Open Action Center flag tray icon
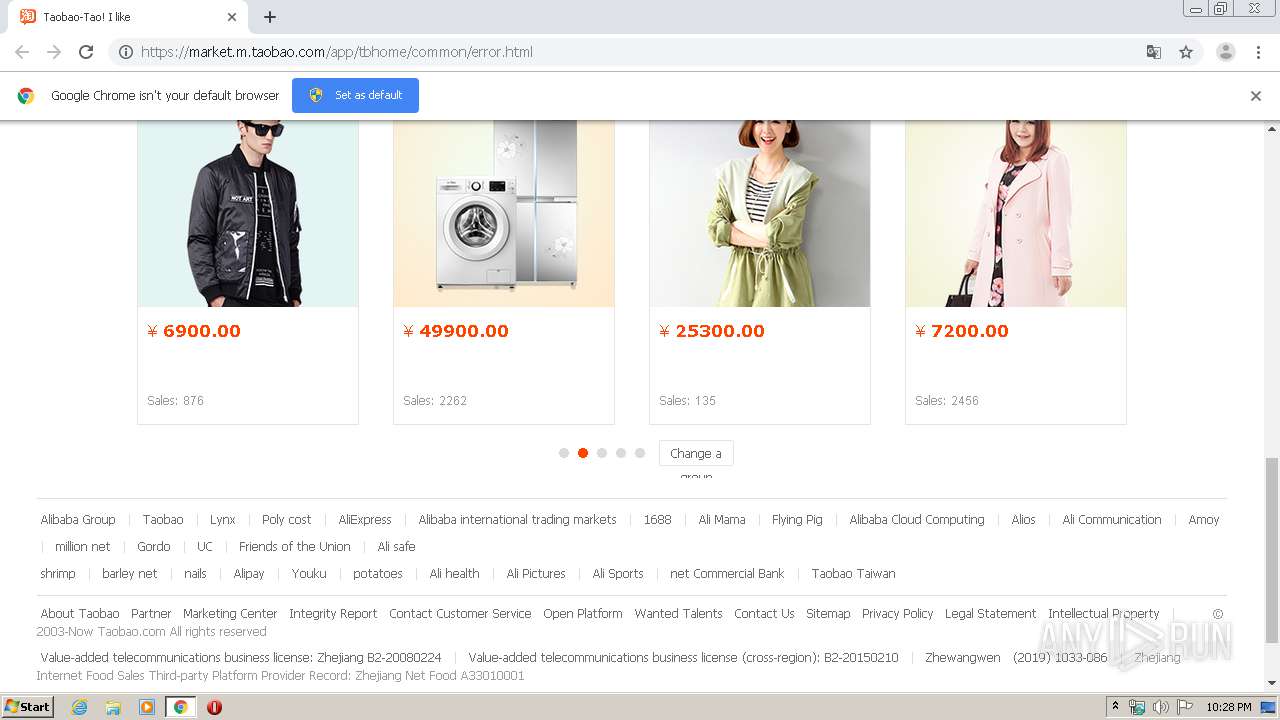The height and width of the screenshot is (720, 1280). [x=1183, y=707]
